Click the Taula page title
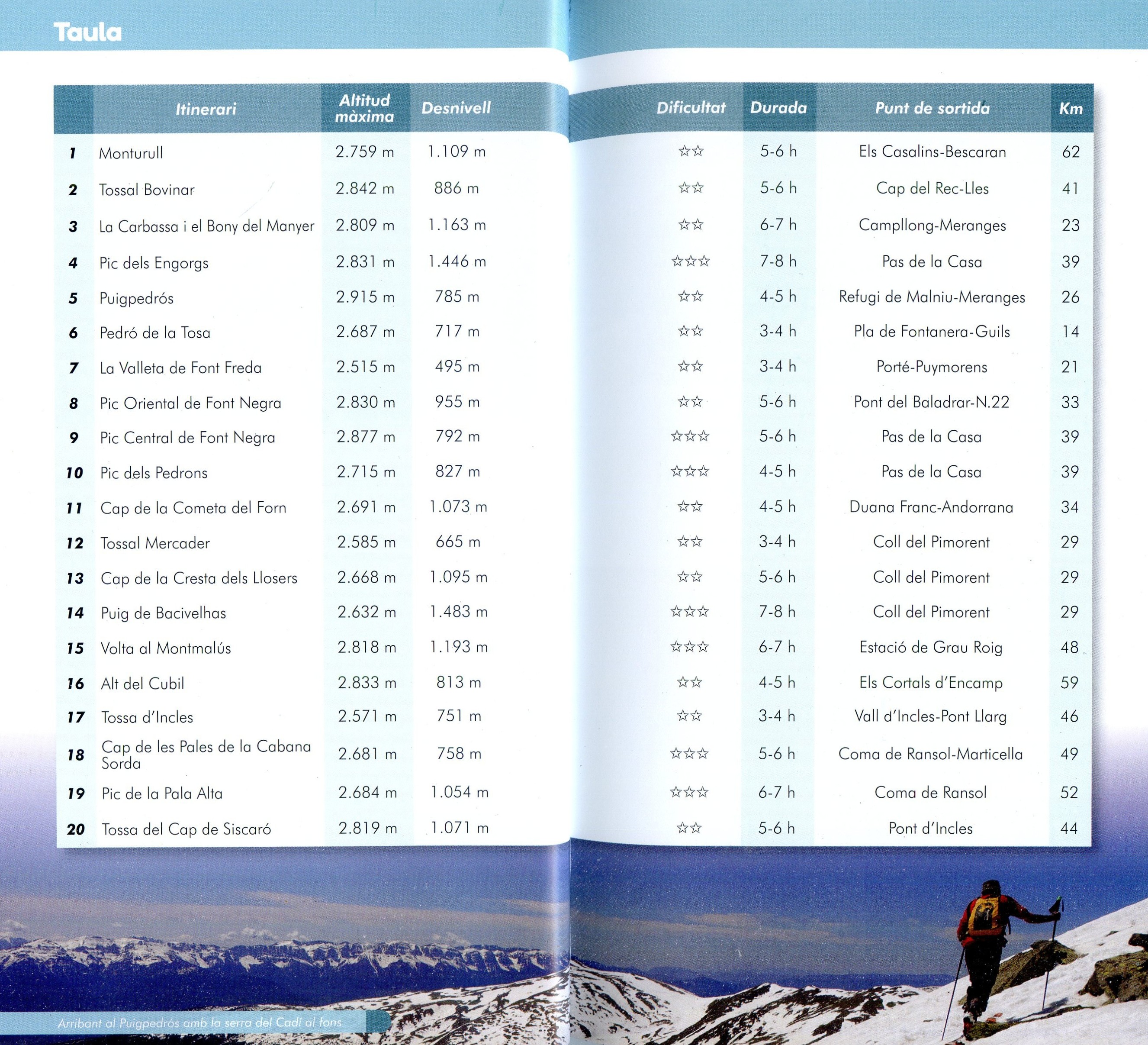 pos(88,32)
